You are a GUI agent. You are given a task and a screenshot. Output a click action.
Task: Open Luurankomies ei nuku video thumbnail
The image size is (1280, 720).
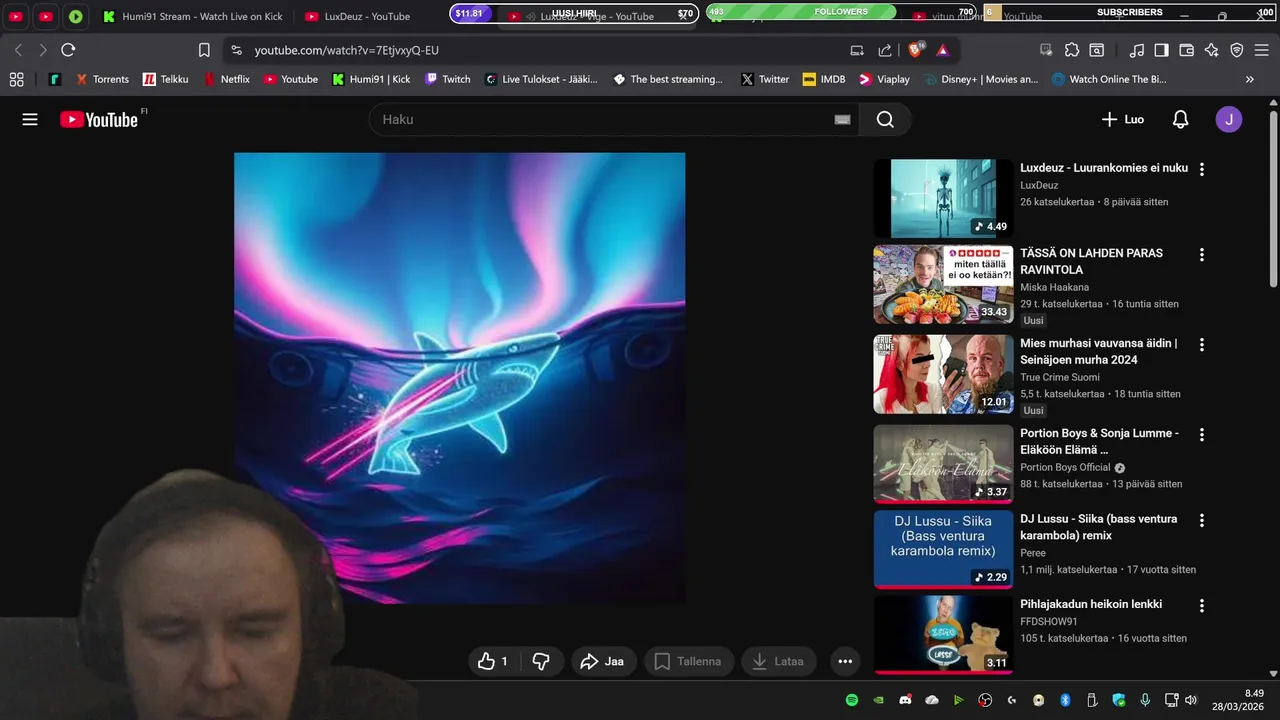pos(943,198)
